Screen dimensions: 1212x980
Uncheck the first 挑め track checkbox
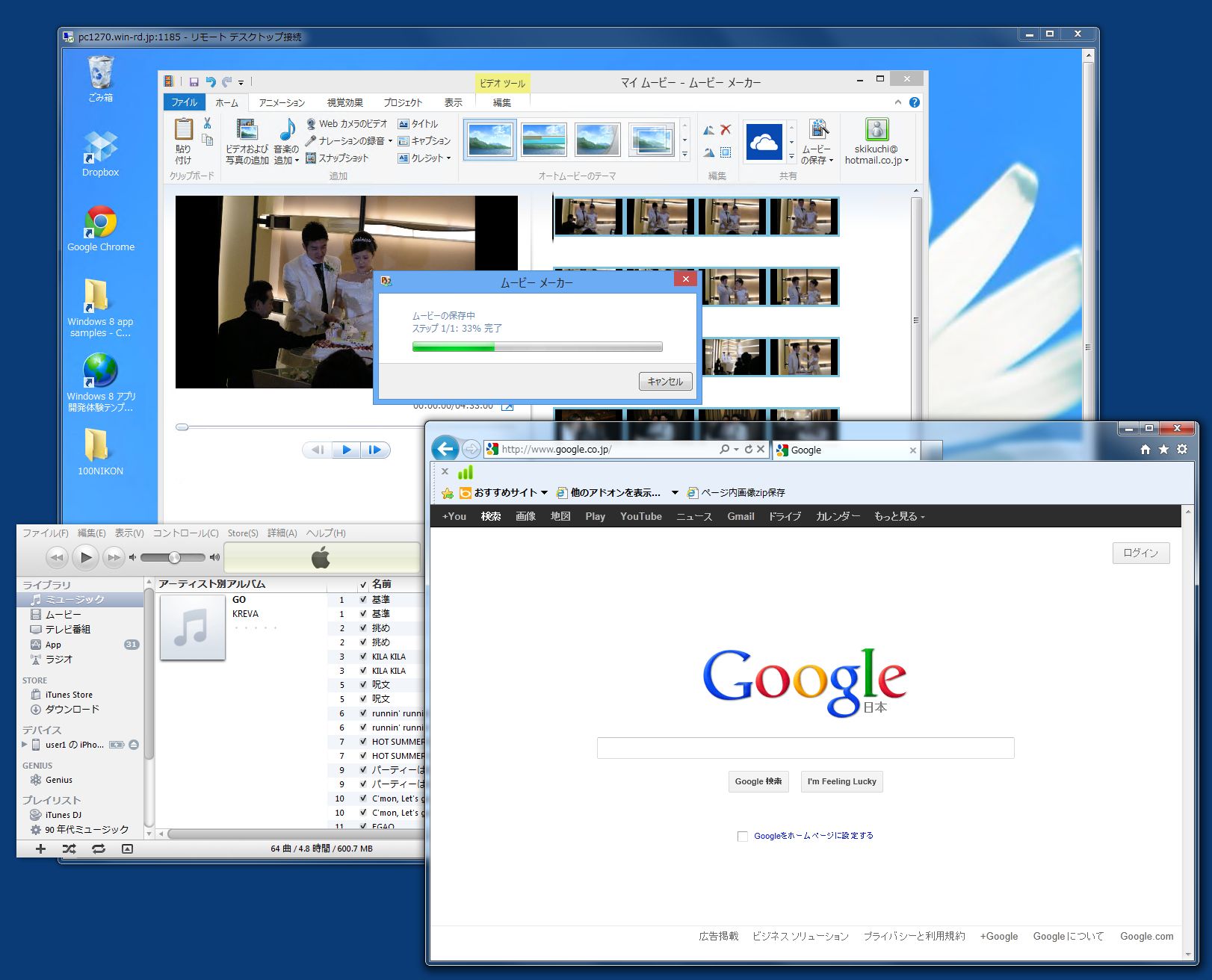coord(363,628)
